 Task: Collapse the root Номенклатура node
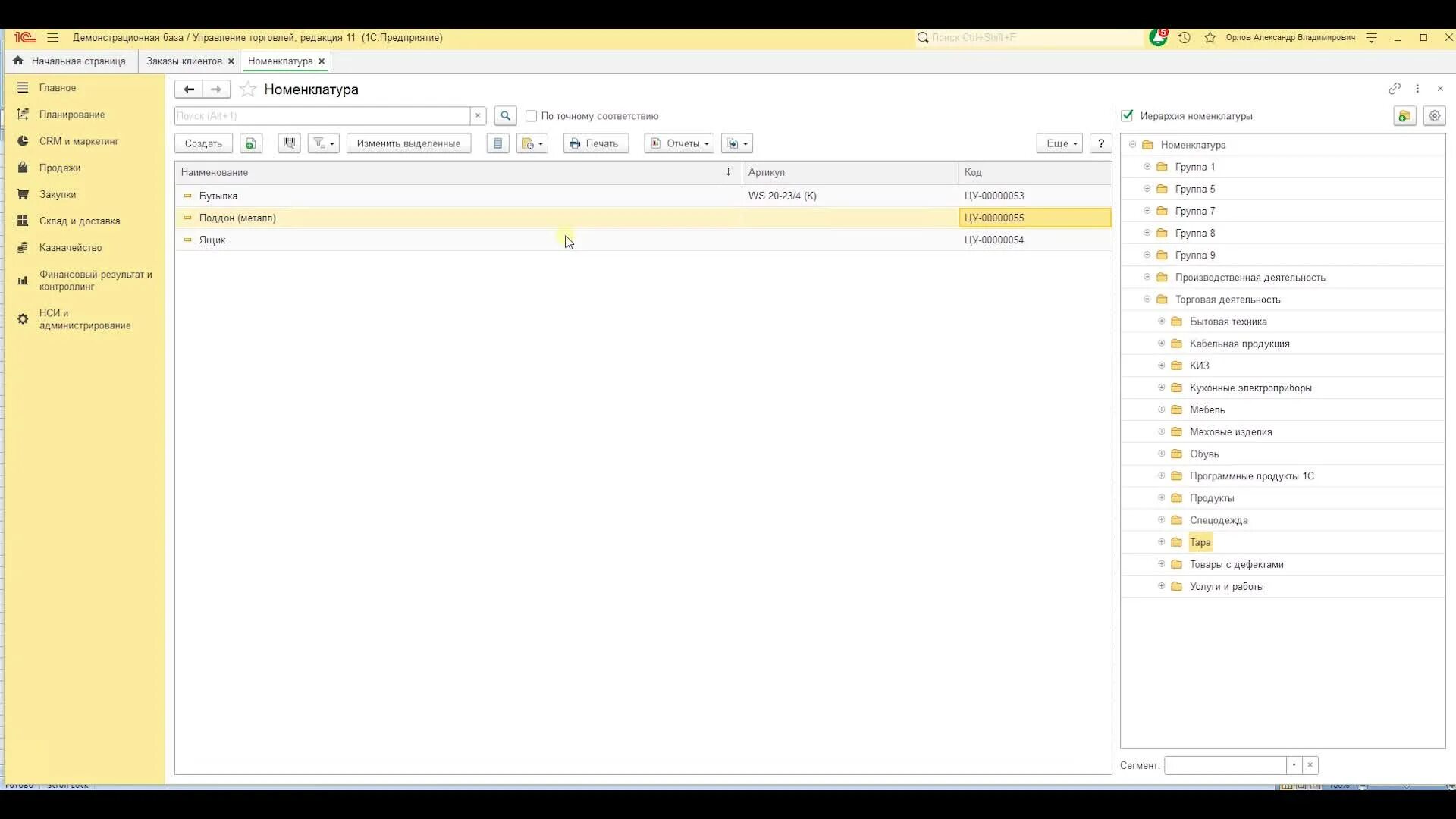(x=1132, y=145)
